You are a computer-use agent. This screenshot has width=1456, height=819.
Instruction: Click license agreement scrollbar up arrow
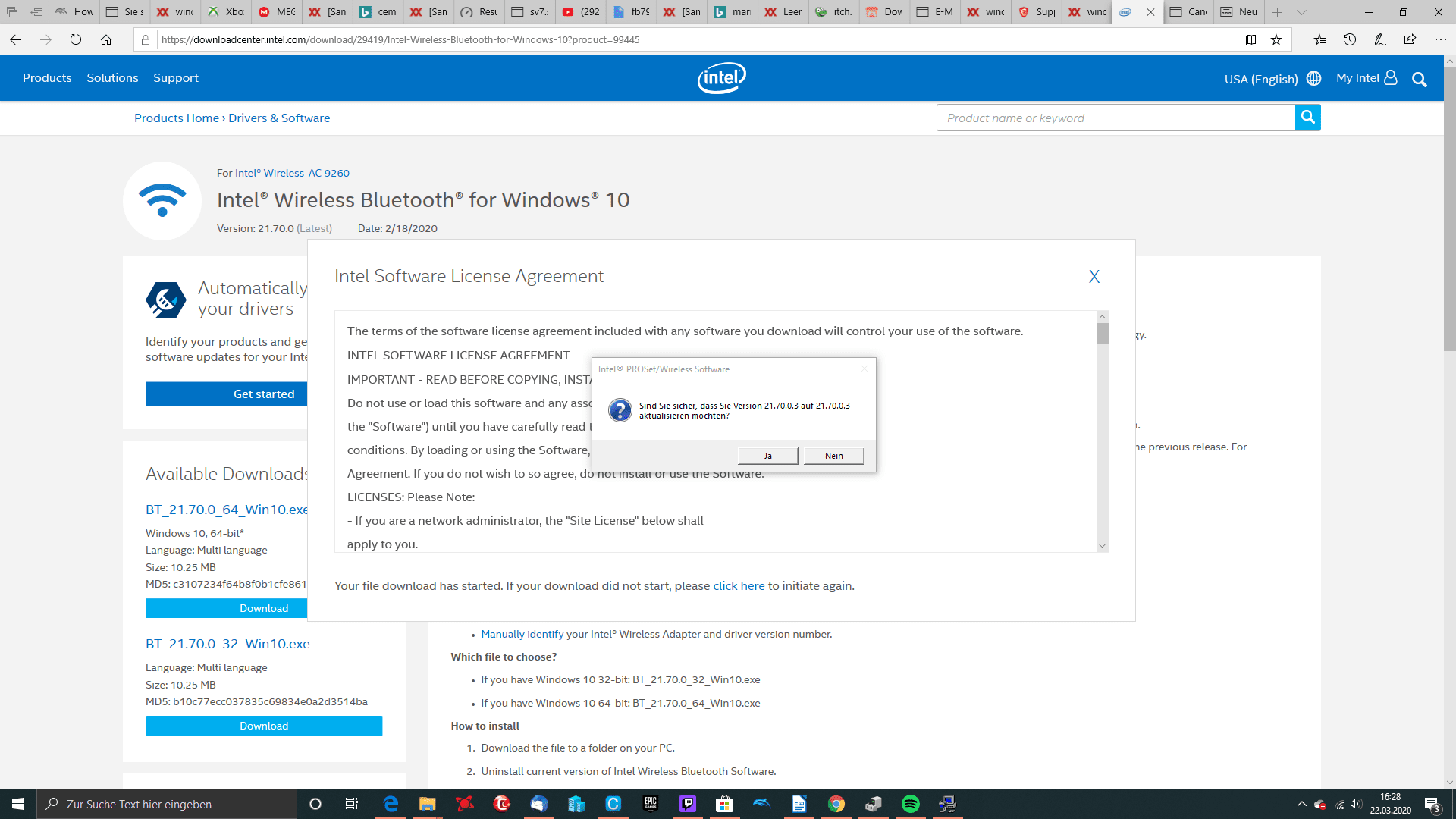[1103, 317]
